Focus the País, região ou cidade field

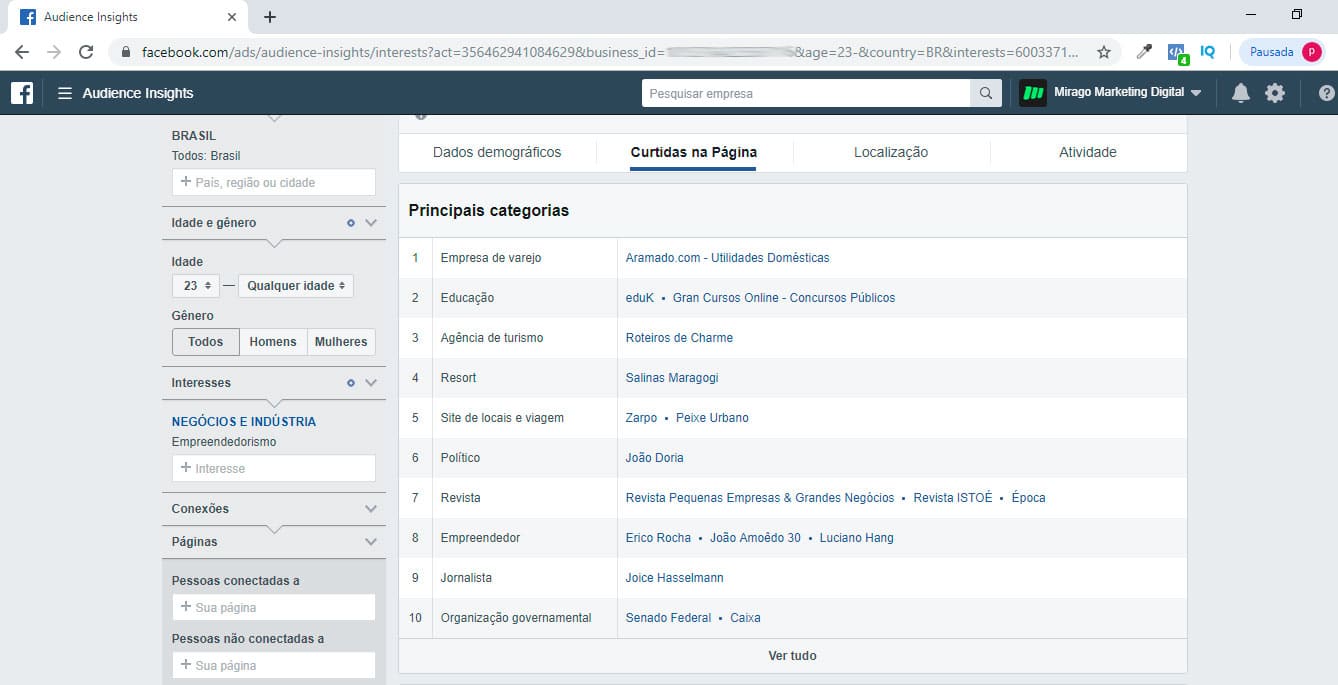pyautogui.click(x=274, y=182)
